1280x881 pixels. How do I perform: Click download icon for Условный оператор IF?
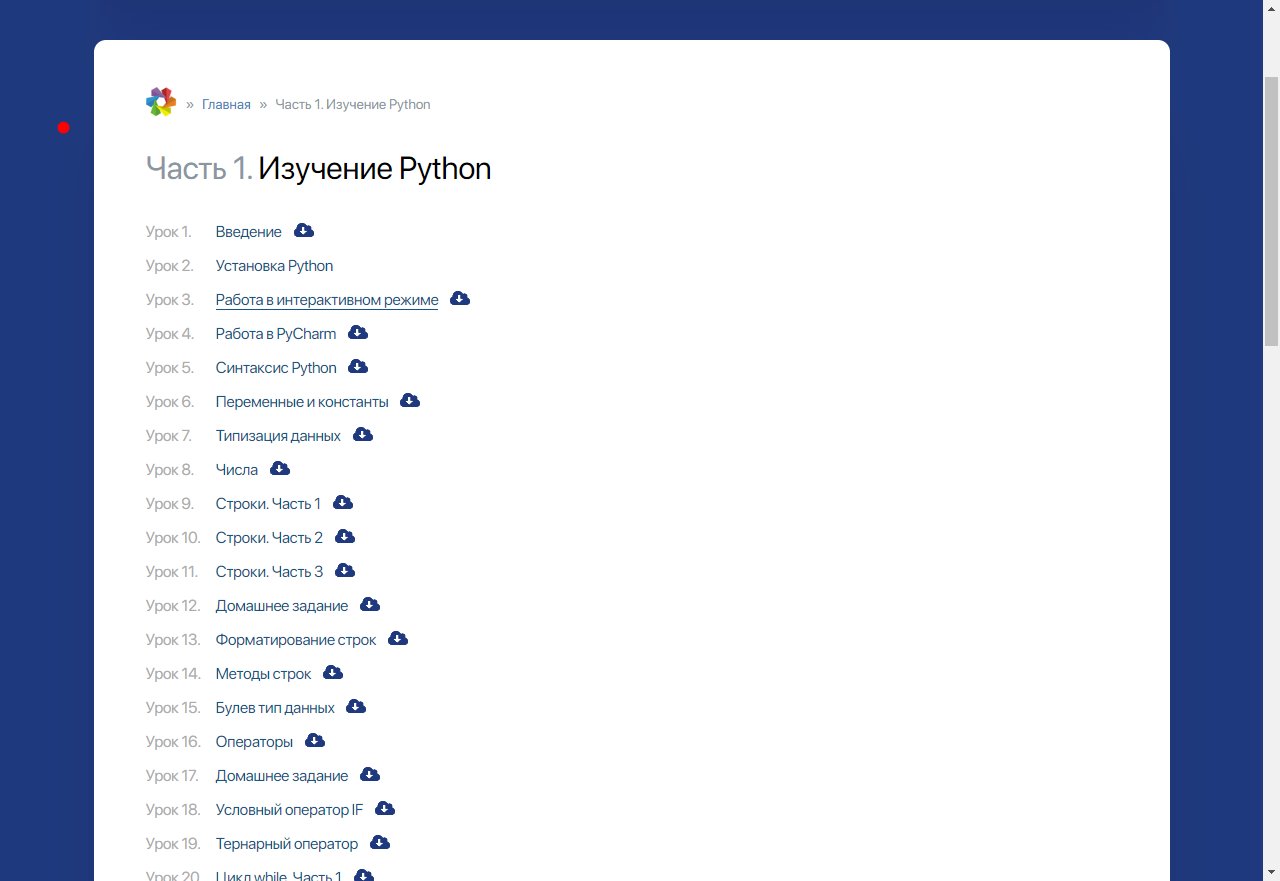tap(385, 809)
